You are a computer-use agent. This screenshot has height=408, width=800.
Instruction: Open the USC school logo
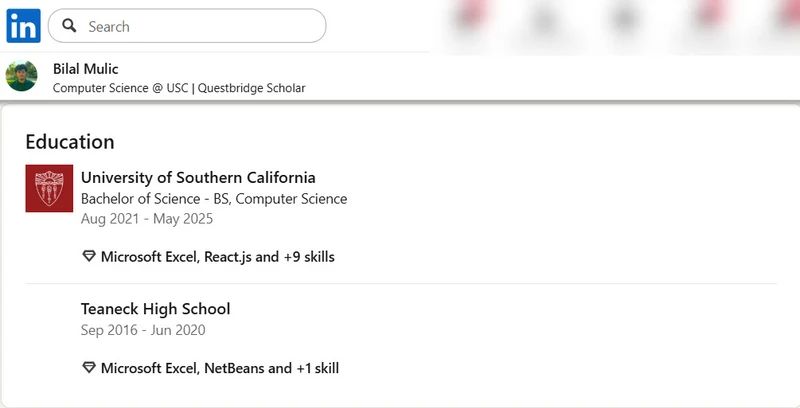click(49, 188)
